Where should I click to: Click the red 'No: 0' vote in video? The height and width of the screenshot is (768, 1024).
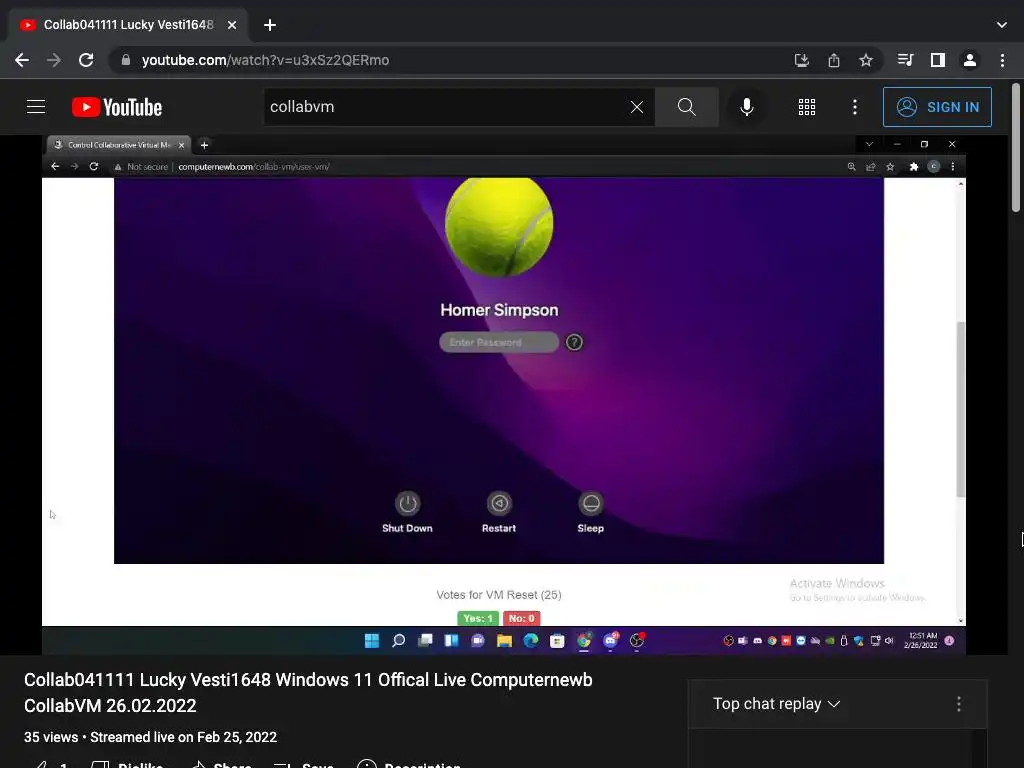coord(521,618)
